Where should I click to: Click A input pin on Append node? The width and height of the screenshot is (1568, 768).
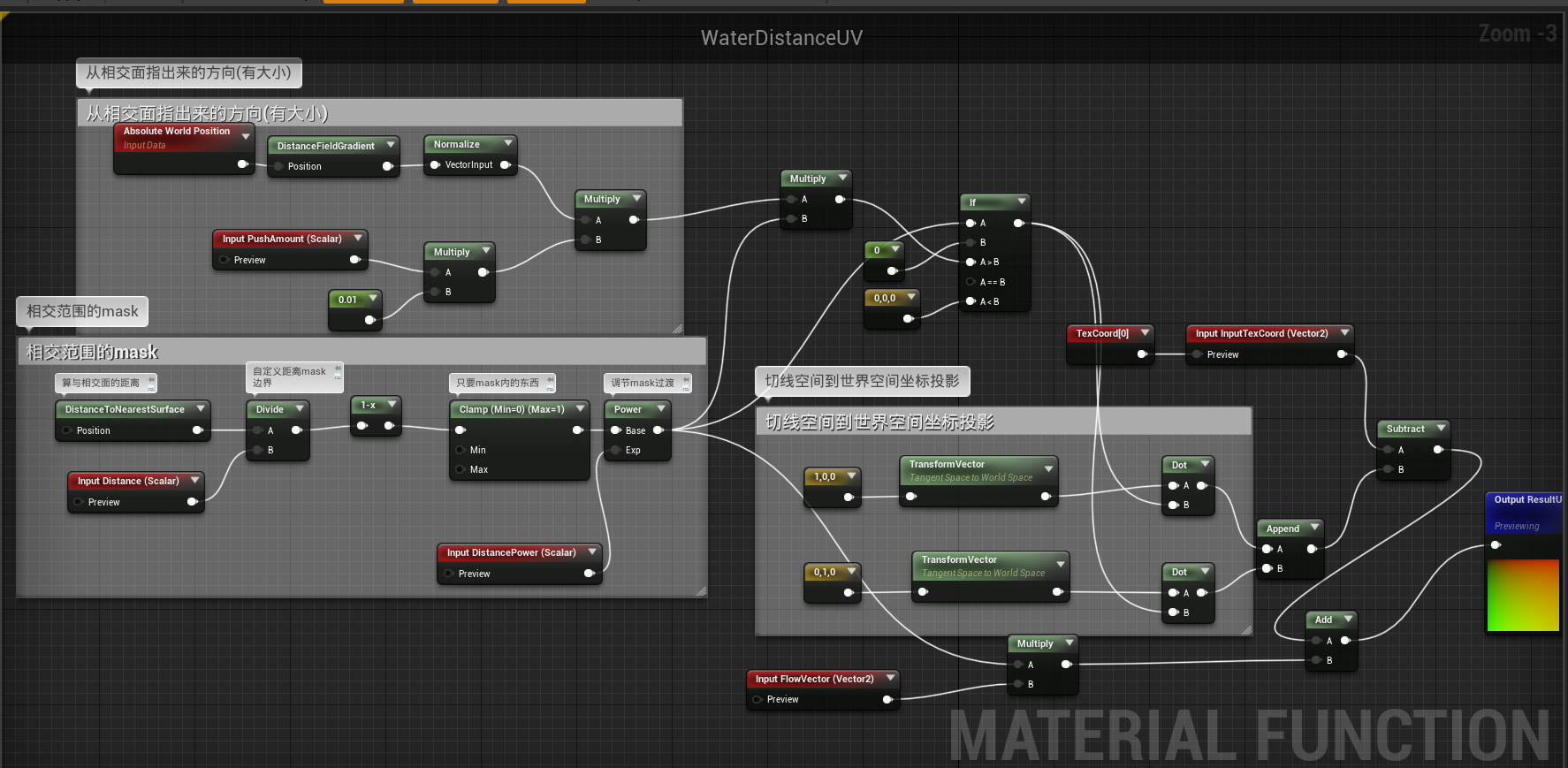click(1267, 549)
